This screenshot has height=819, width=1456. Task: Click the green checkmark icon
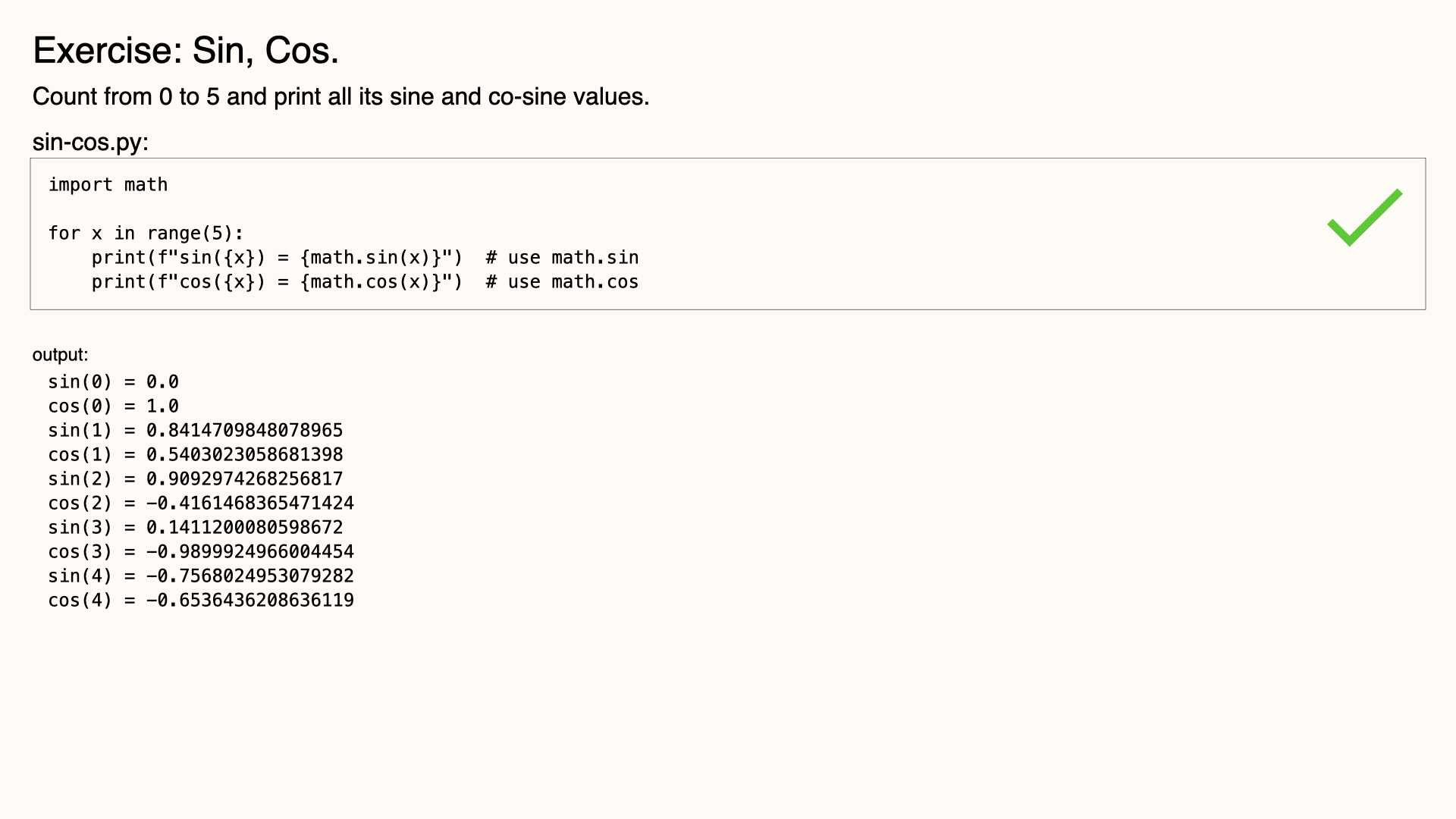(1364, 218)
